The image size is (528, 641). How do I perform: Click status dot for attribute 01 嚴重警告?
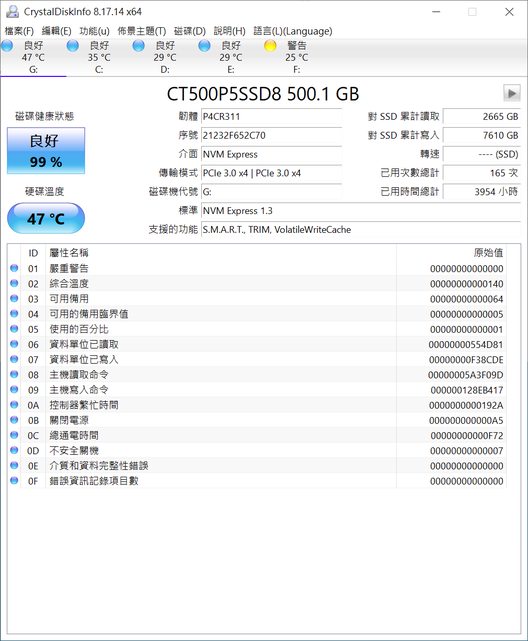click(x=14, y=268)
